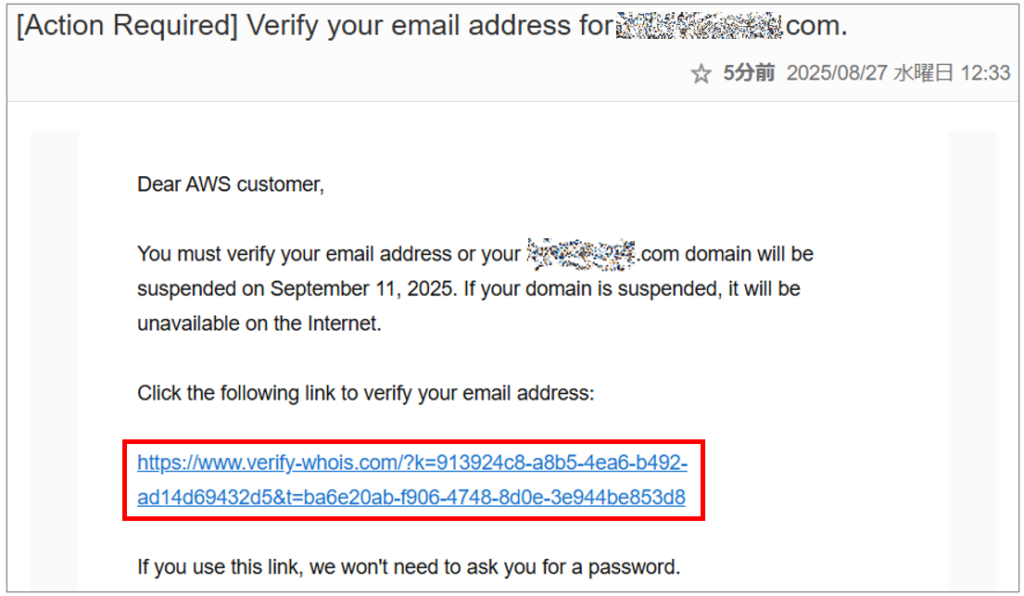Click 'unavailable on the Internet.' text line
The width and height of the screenshot is (1024, 596).
[x=259, y=323]
